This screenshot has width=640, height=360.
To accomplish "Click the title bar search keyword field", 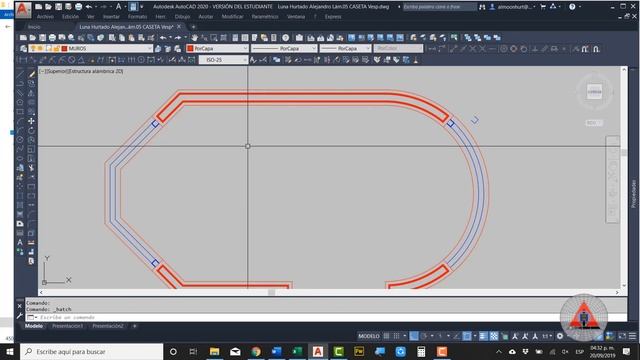I will pos(439,7).
